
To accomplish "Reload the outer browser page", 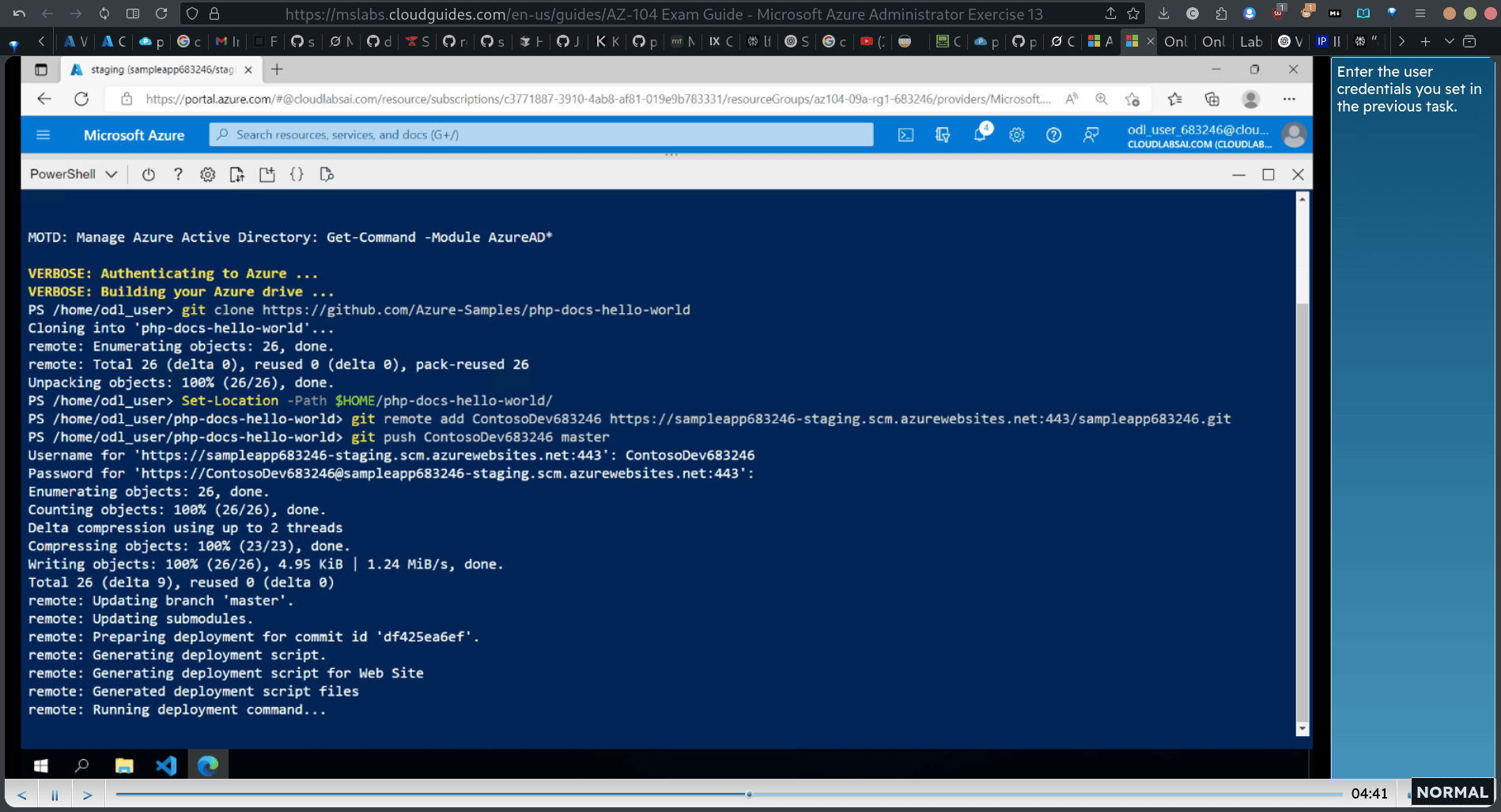I will pos(161,13).
